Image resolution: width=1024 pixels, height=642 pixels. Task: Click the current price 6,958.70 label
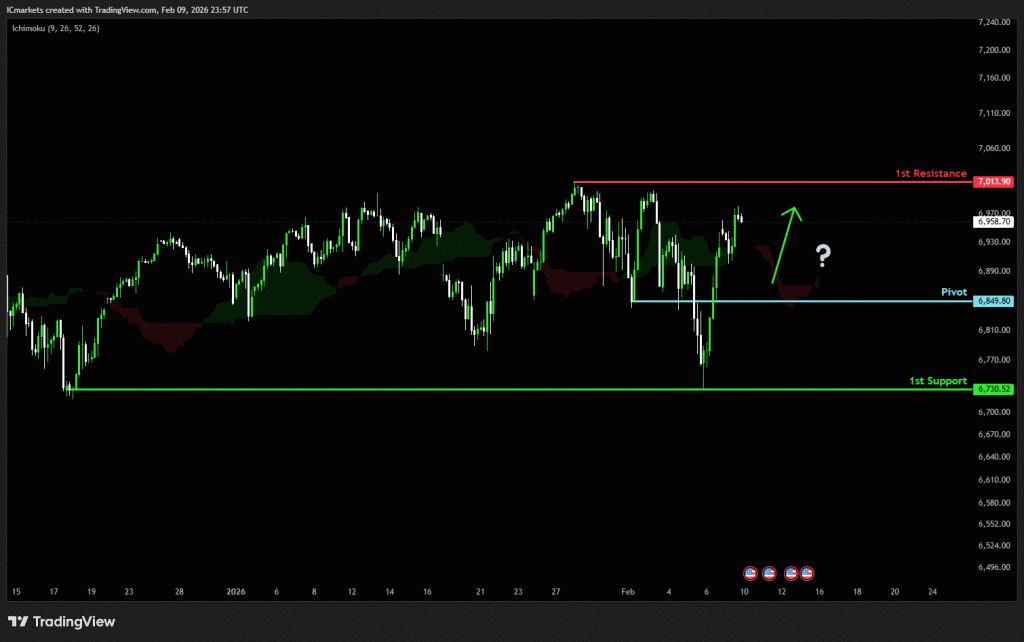pyautogui.click(x=993, y=222)
